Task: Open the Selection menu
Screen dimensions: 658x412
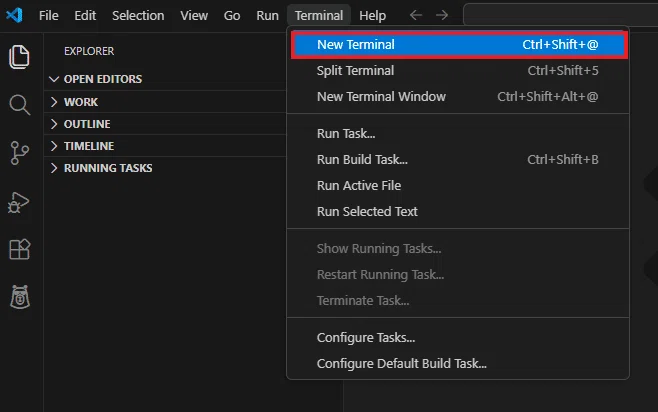Action: (x=138, y=16)
